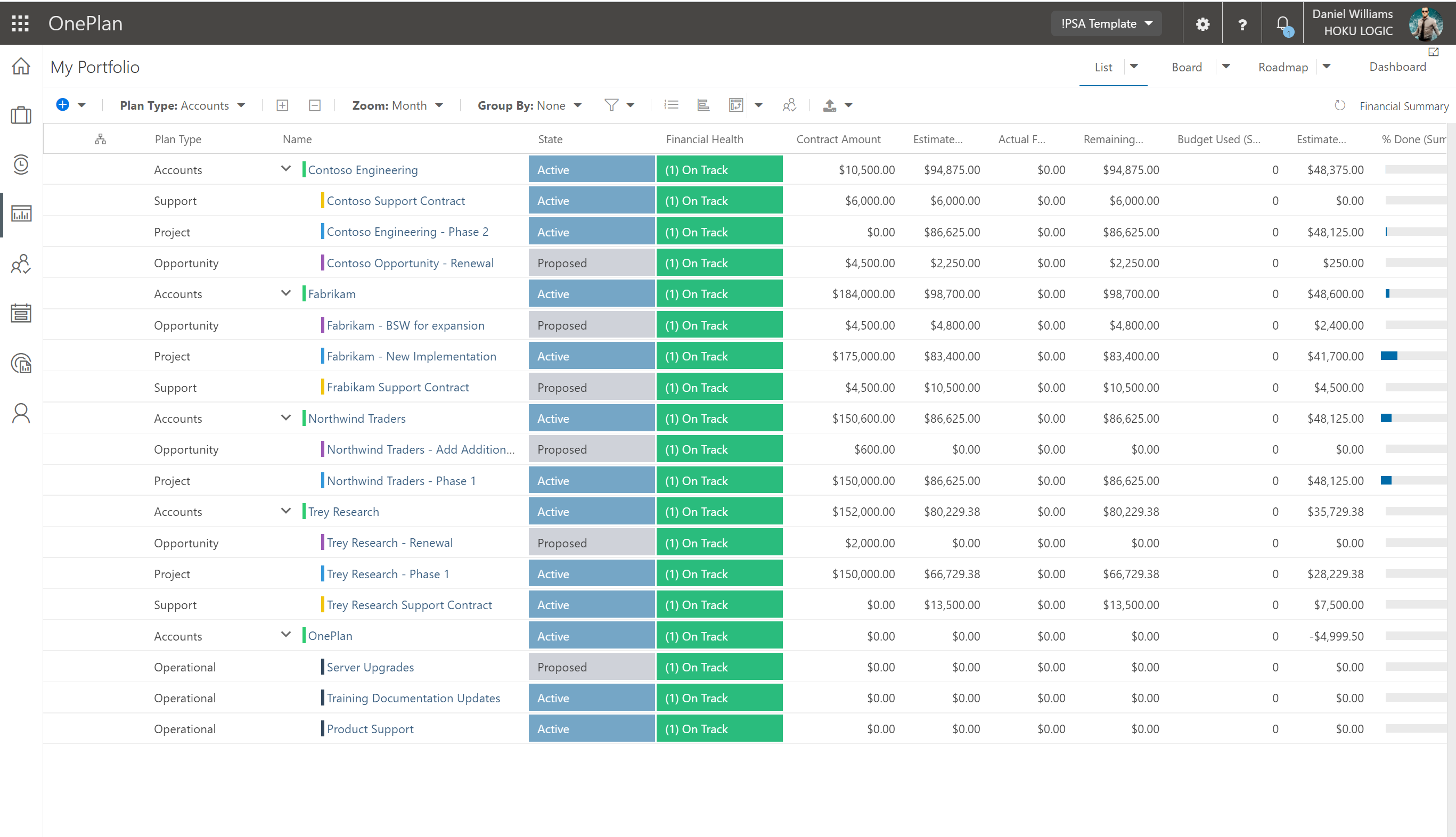Viewport: 1456px width, 837px height.
Task: Switch to the Roadmap tab
Action: pos(1283,67)
